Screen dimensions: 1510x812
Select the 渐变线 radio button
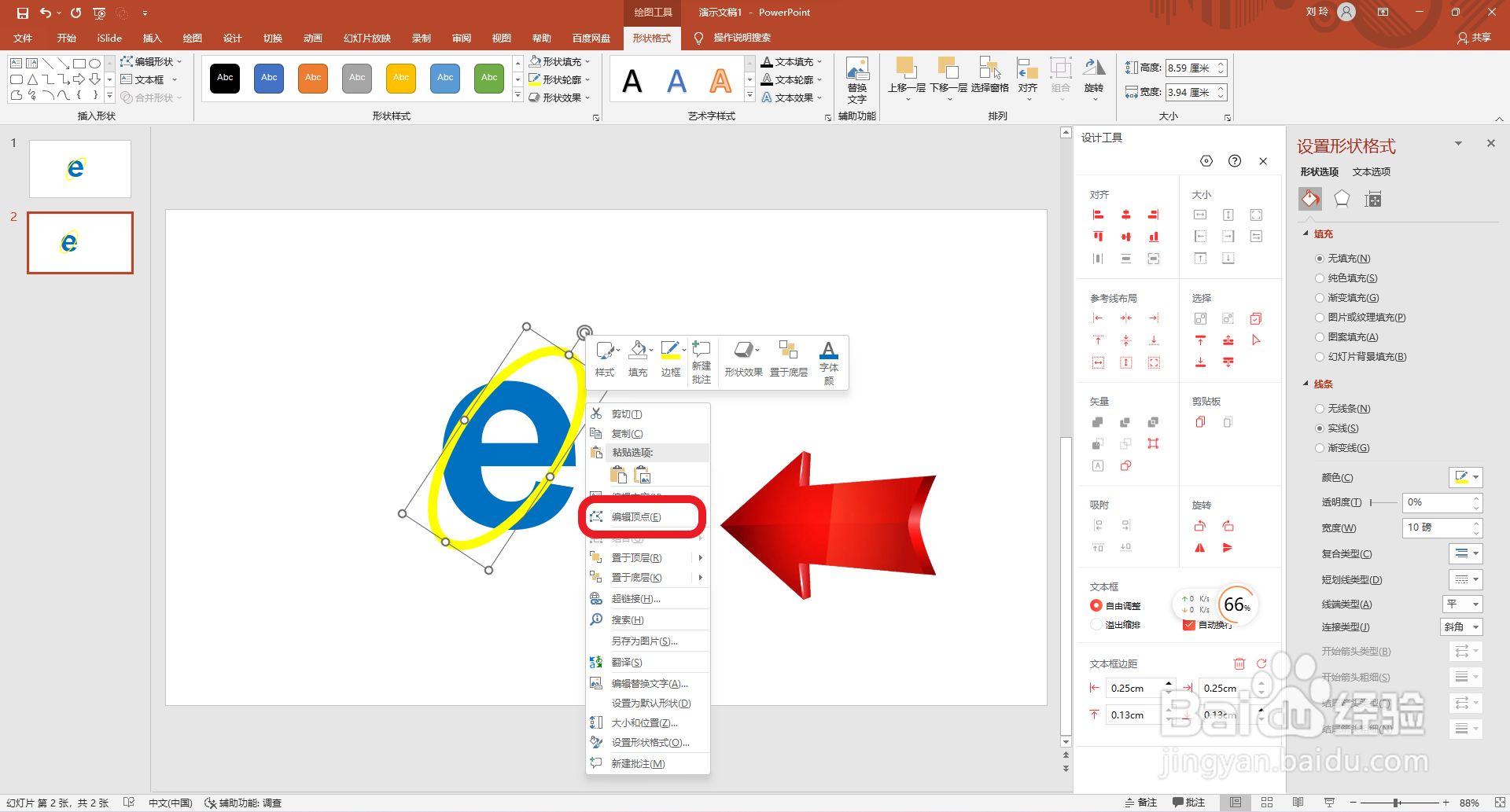[1320, 448]
